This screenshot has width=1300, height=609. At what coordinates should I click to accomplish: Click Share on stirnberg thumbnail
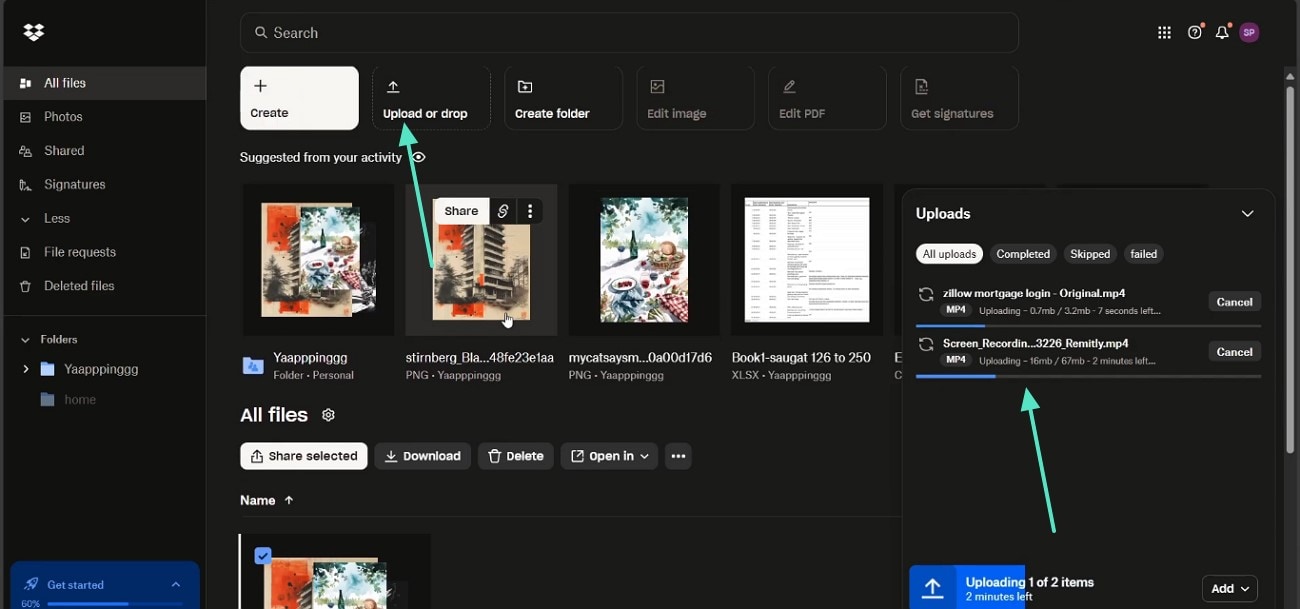461,211
